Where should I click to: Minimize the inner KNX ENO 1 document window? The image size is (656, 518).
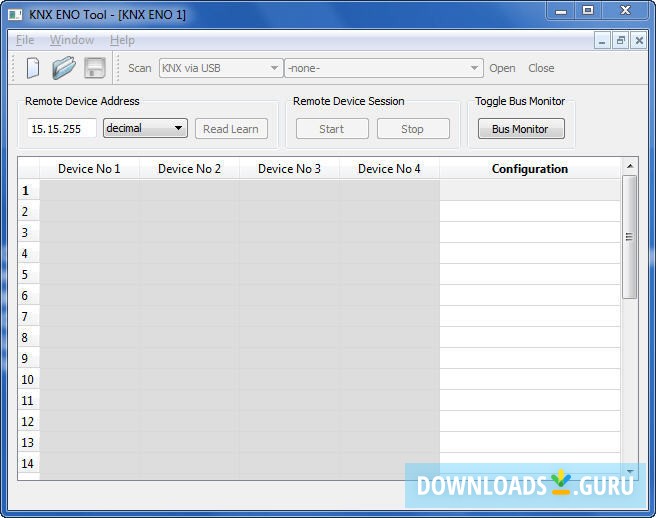(602, 41)
